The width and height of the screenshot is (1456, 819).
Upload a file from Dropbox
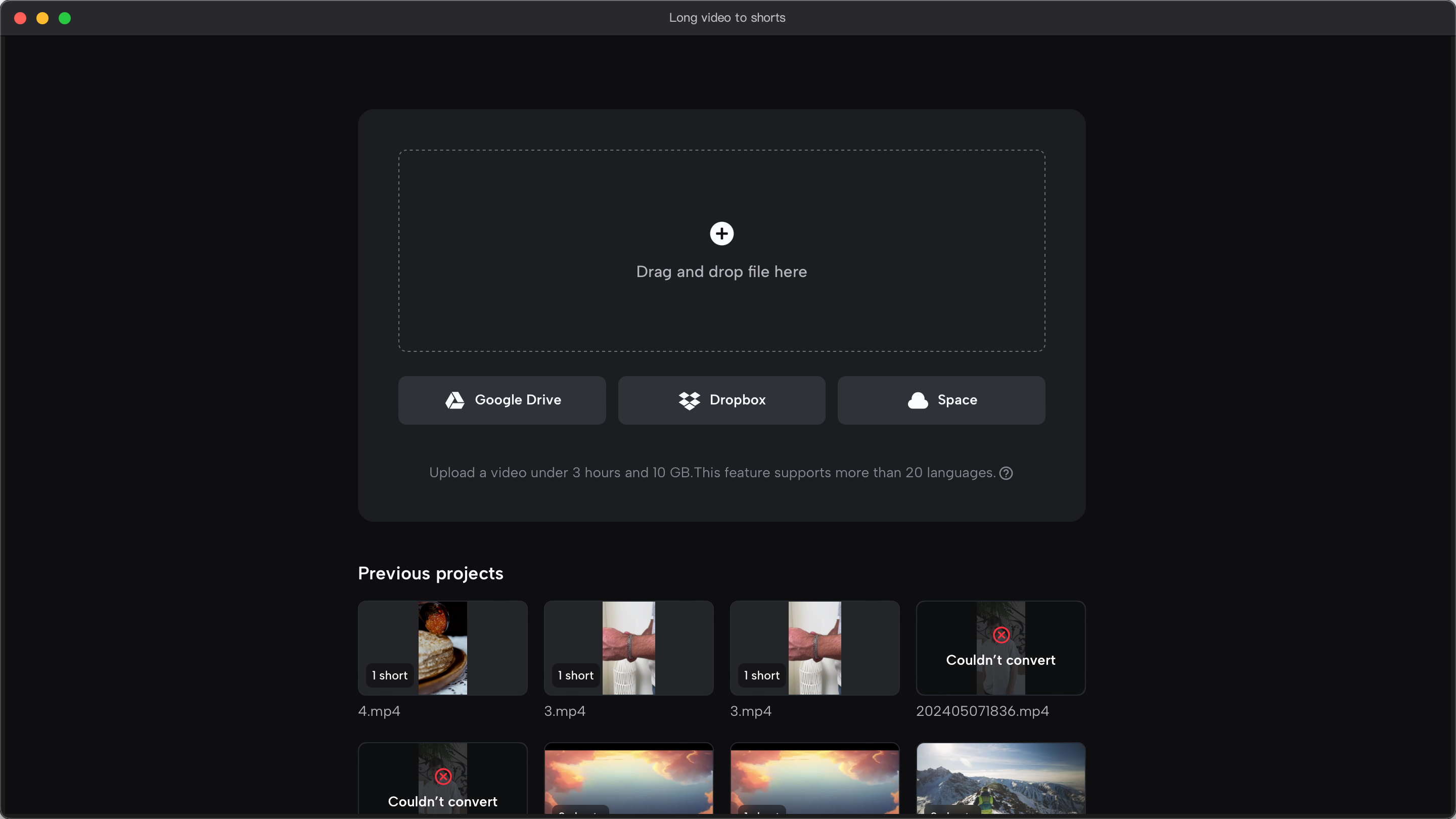click(x=721, y=400)
